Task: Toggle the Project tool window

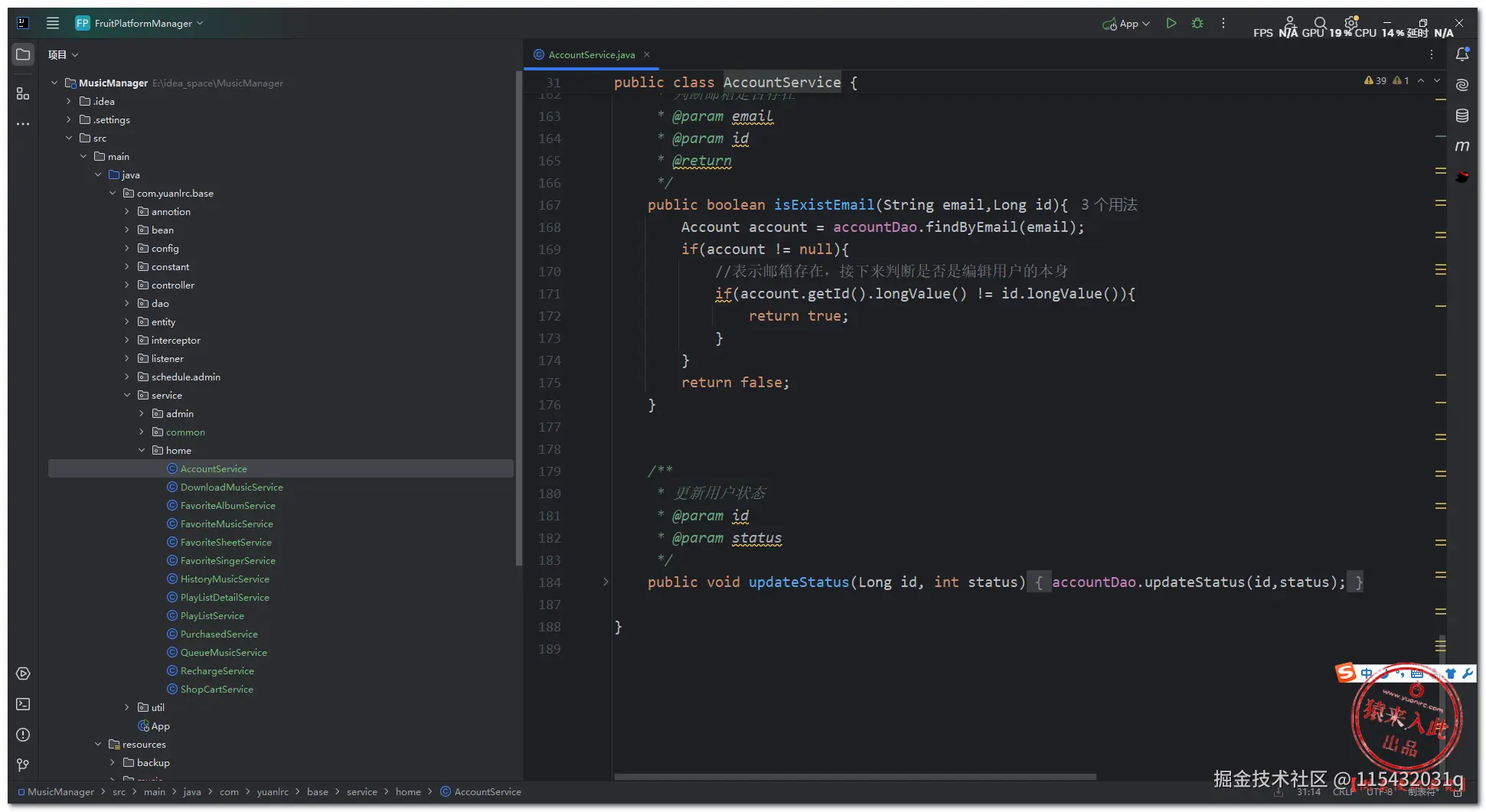Action: tap(23, 55)
